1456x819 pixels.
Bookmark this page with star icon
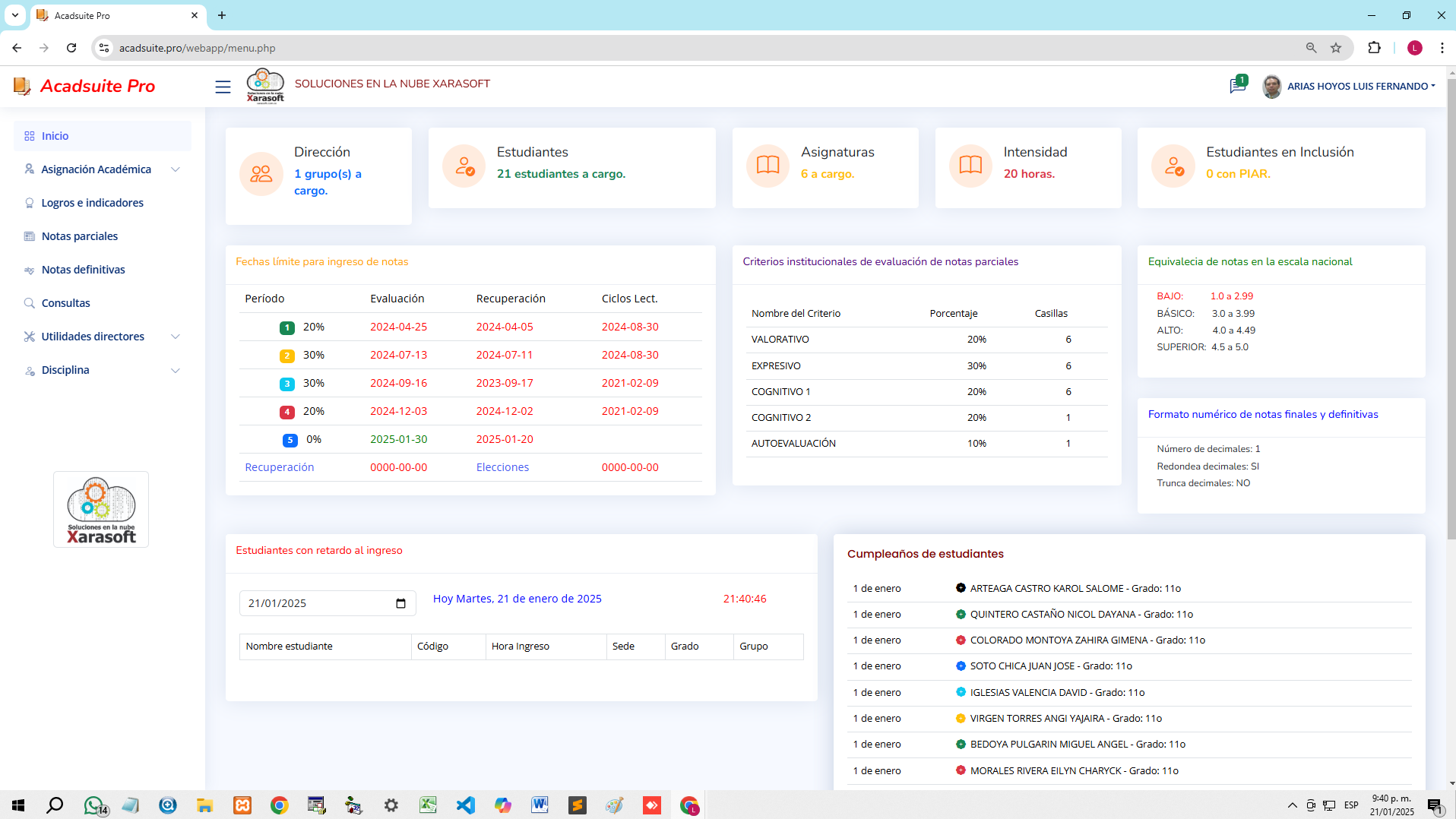tap(1336, 48)
